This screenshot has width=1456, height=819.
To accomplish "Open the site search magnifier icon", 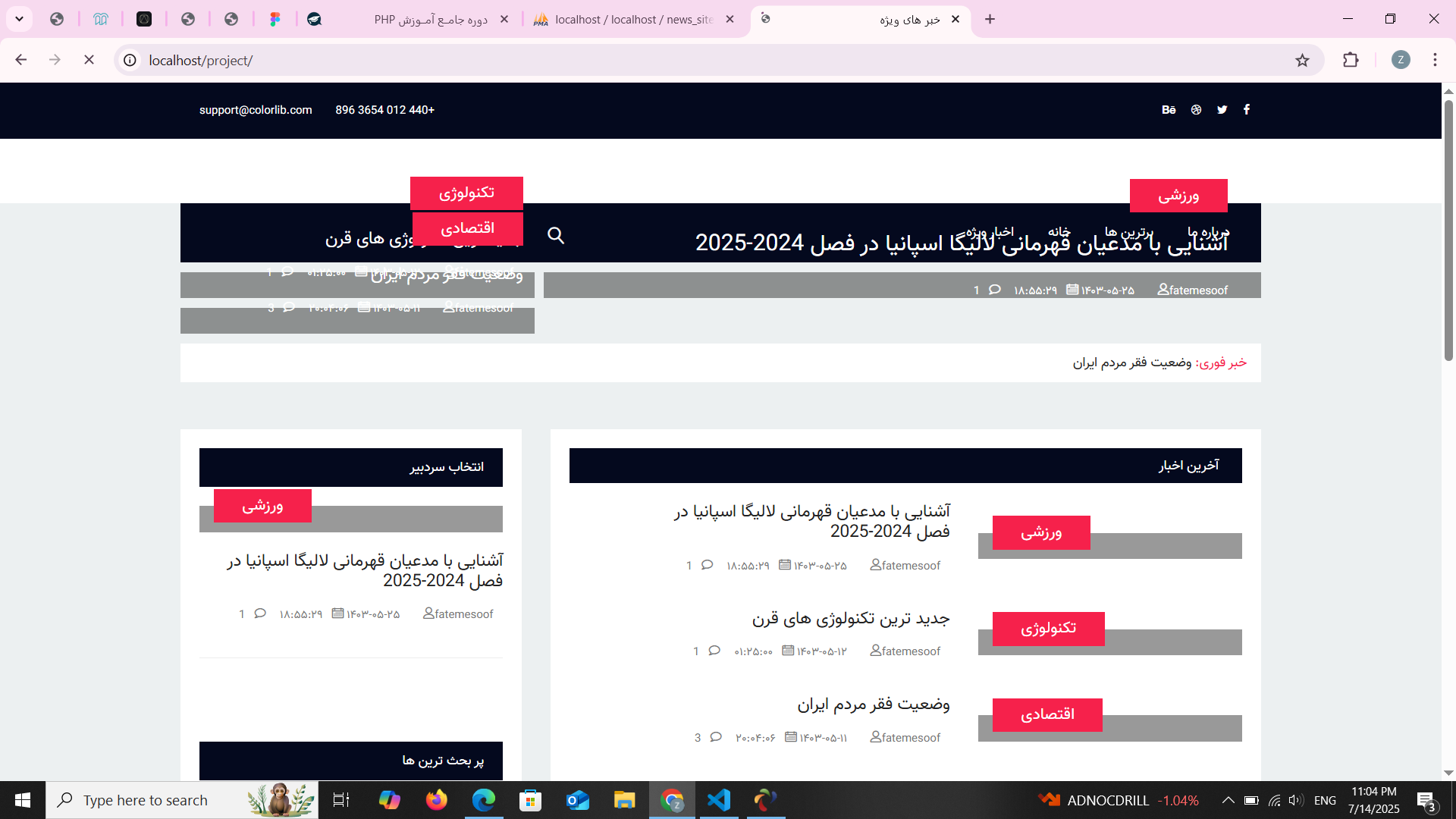I will 556,236.
